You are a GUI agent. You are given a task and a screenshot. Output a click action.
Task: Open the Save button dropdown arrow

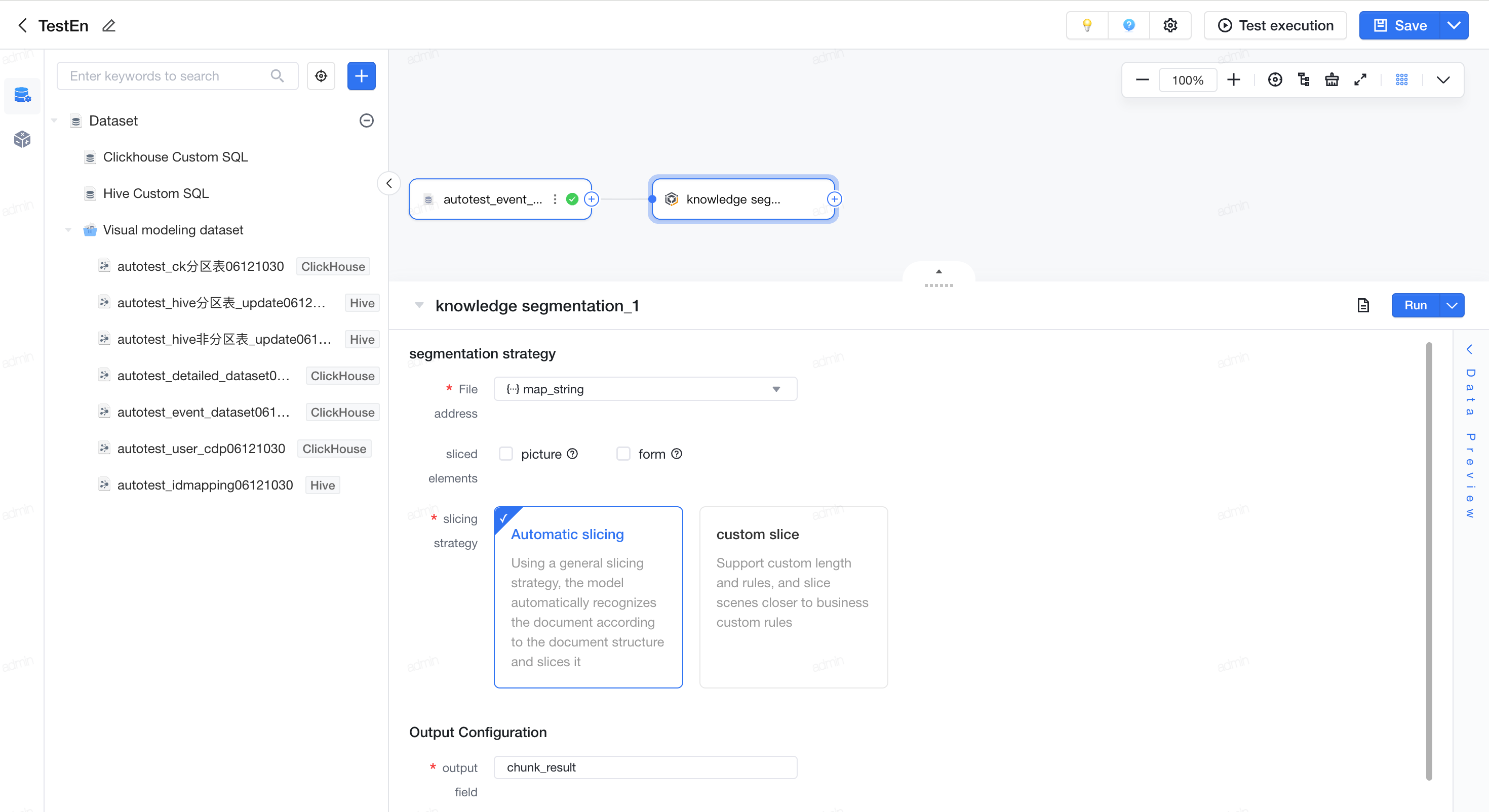(x=1454, y=25)
